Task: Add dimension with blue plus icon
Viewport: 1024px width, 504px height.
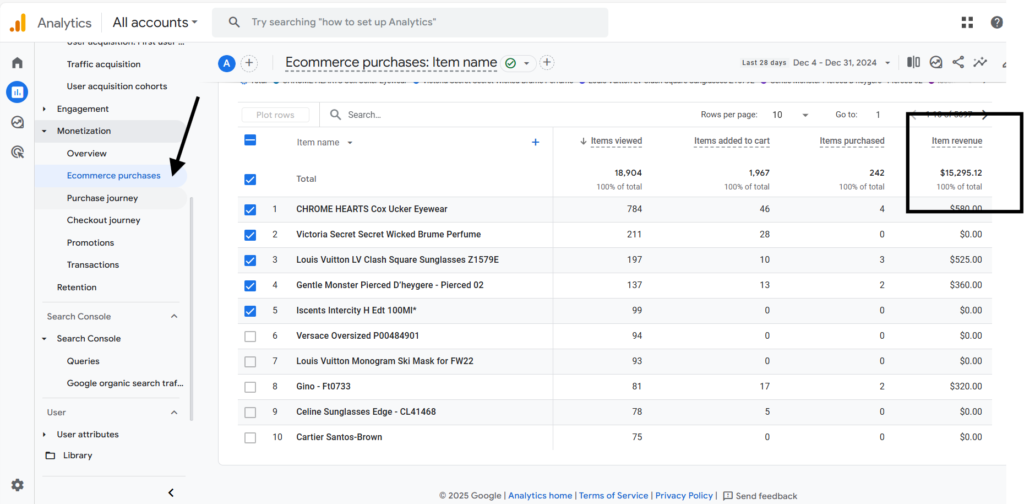Action: click(x=536, y=142)
